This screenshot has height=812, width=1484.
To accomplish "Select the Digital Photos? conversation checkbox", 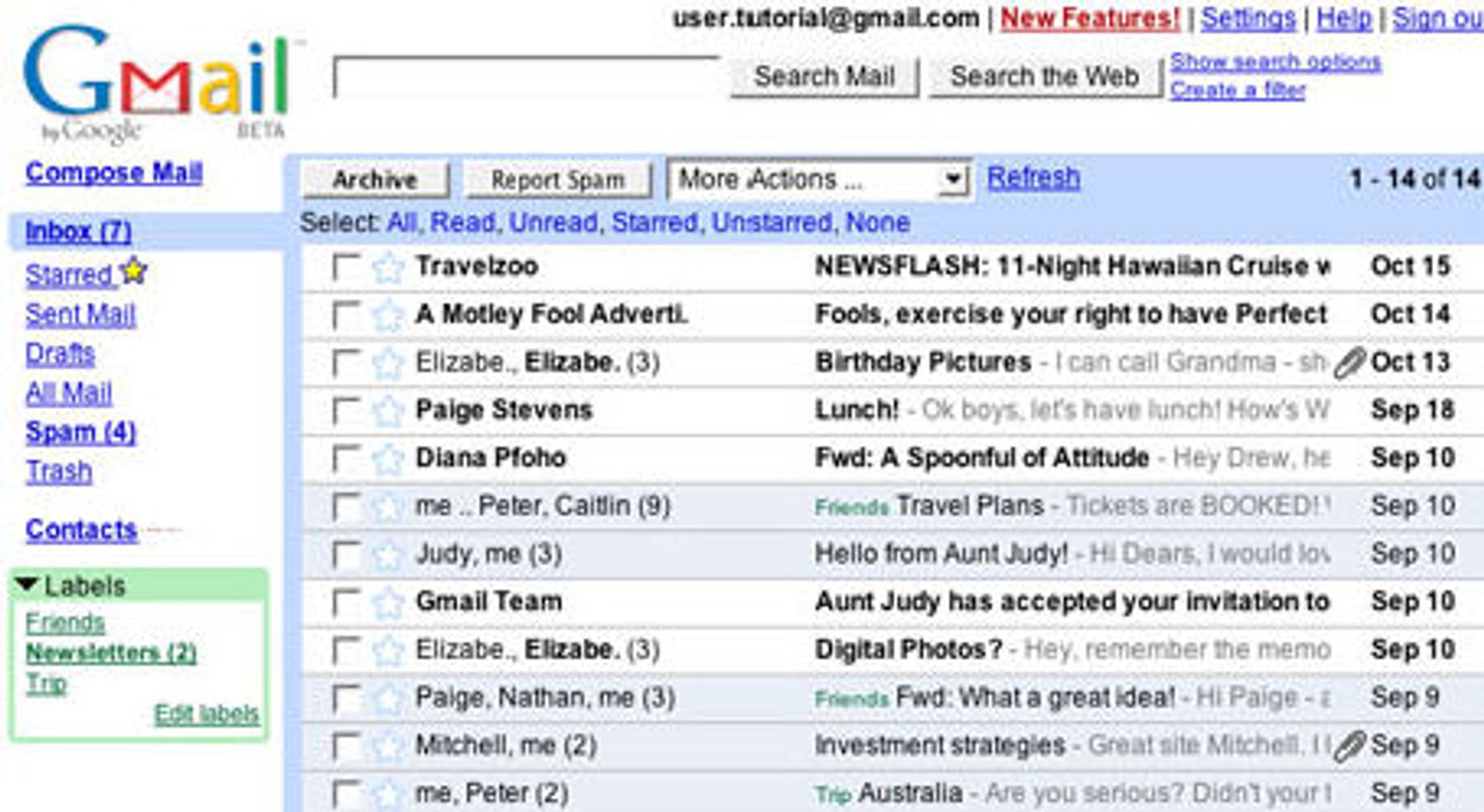I will (x=347, y=650).
